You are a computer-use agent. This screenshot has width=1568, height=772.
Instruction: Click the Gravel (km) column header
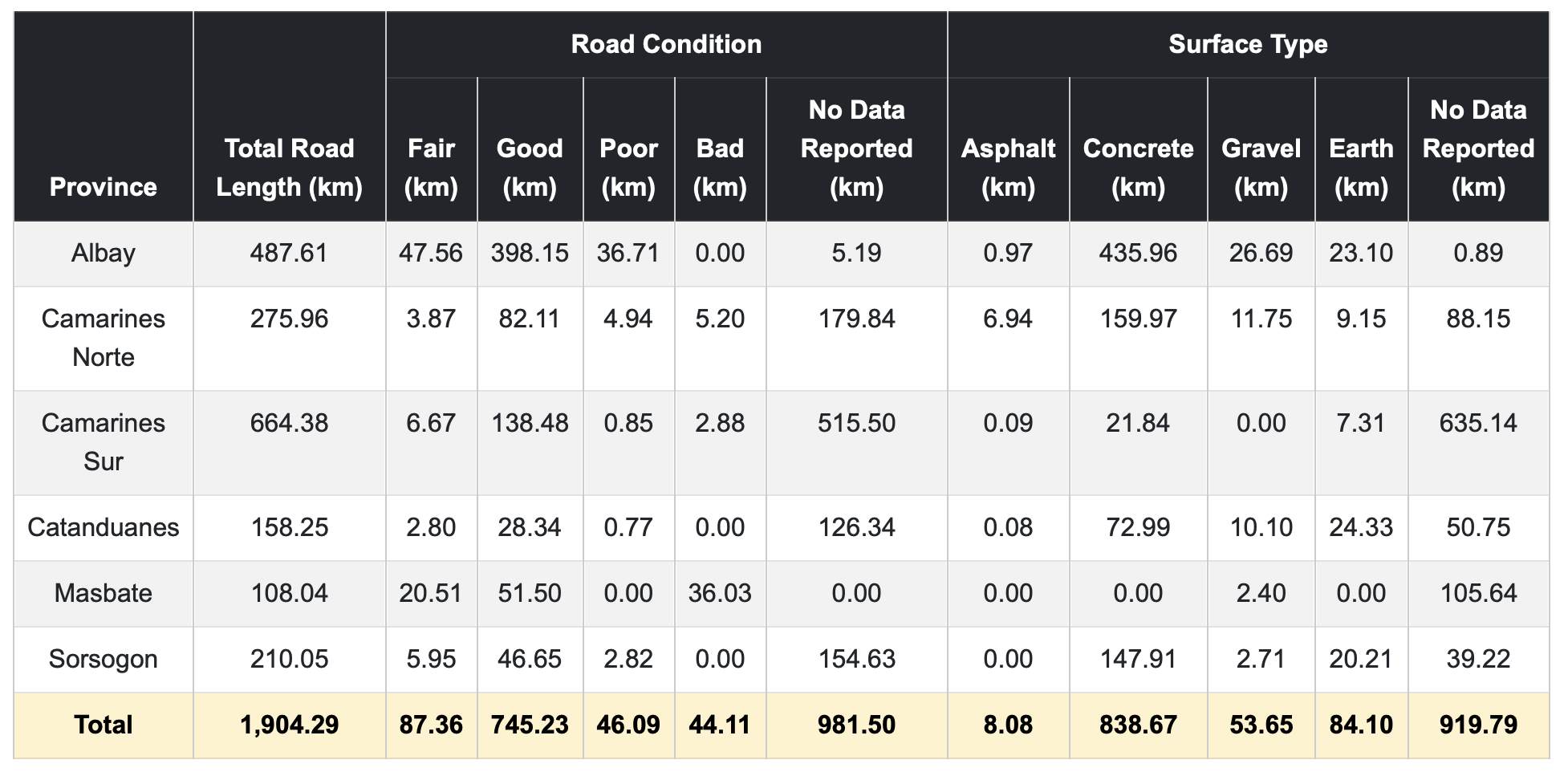(x=1261, y=168)
